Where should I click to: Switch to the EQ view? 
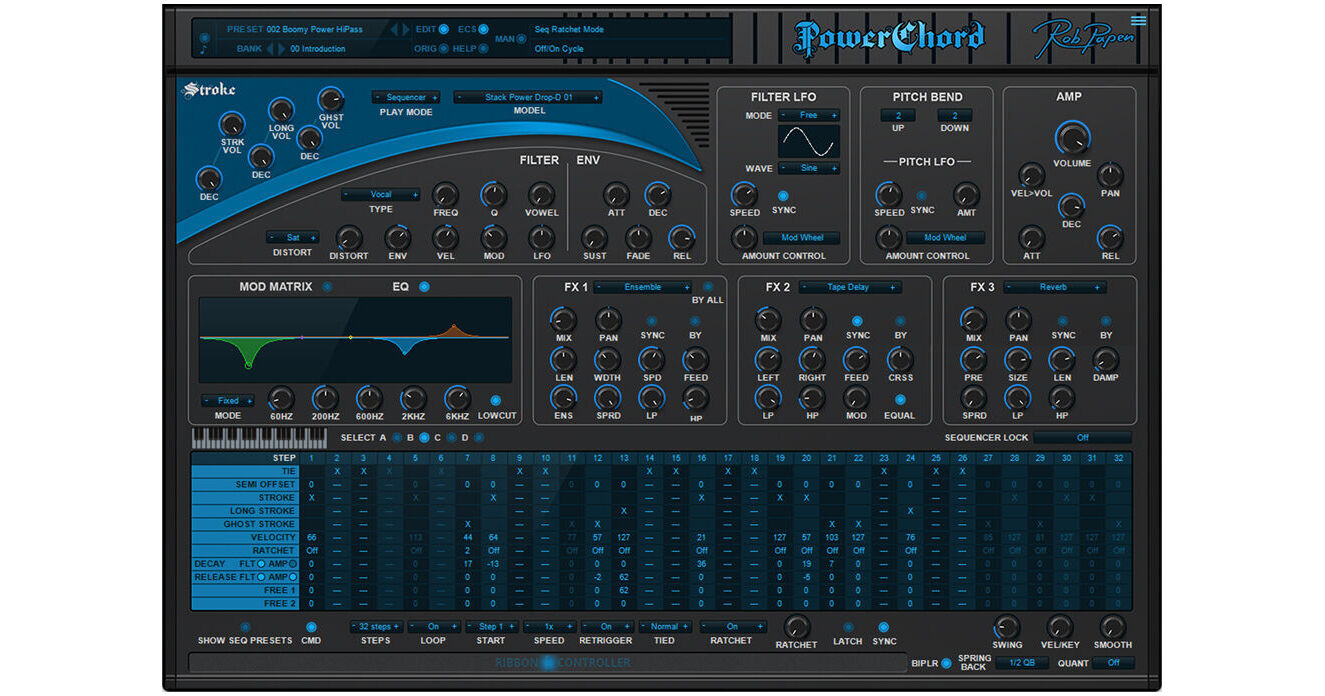[x=424, y=287]
